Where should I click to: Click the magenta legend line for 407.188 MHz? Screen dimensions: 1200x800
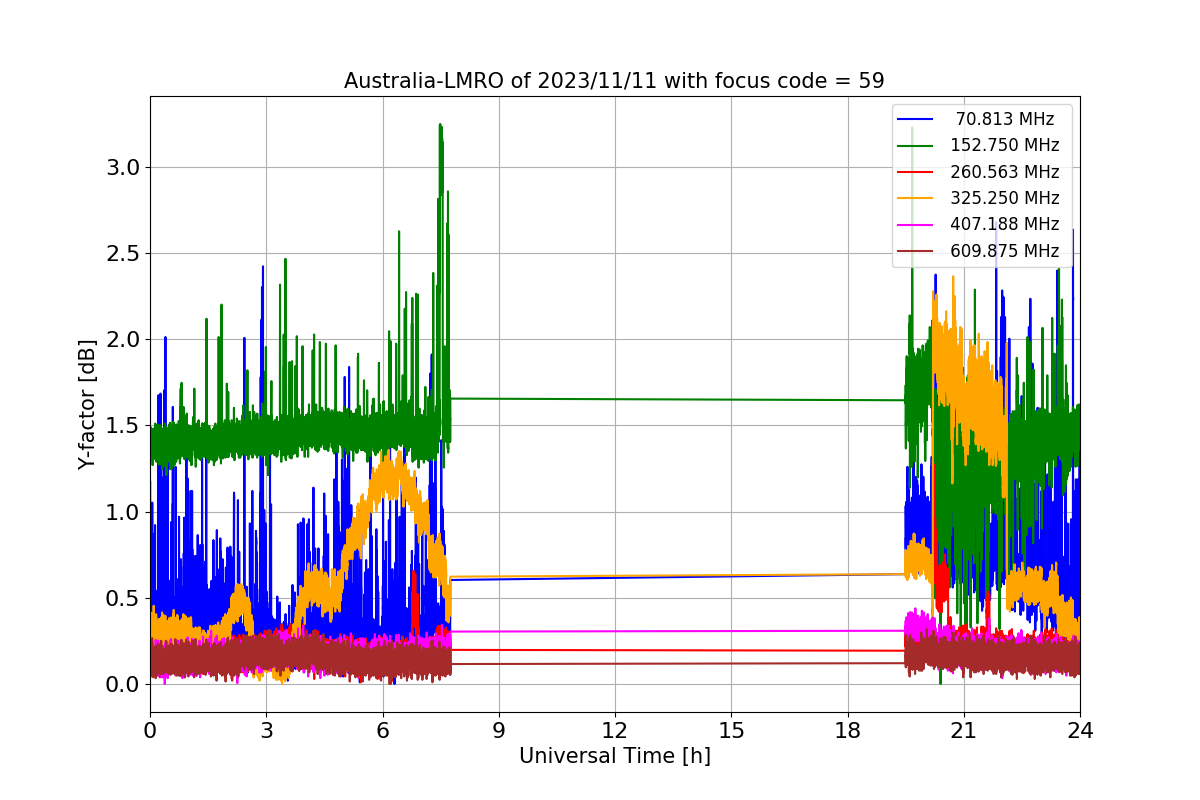pyautogui.click(x=916, y=225)
